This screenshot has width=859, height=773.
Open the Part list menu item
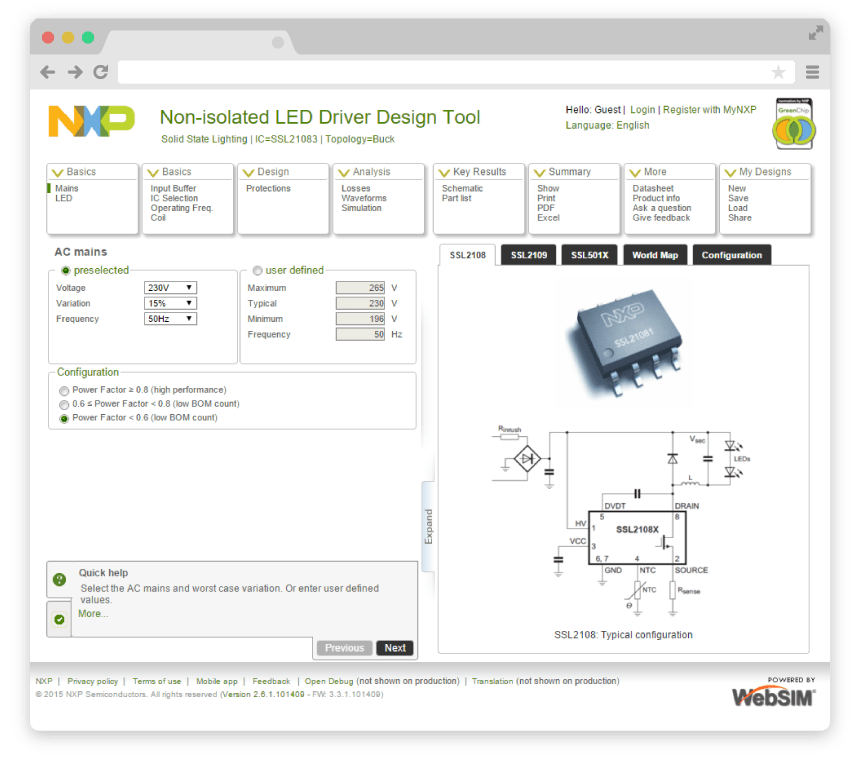pos(456,198)
